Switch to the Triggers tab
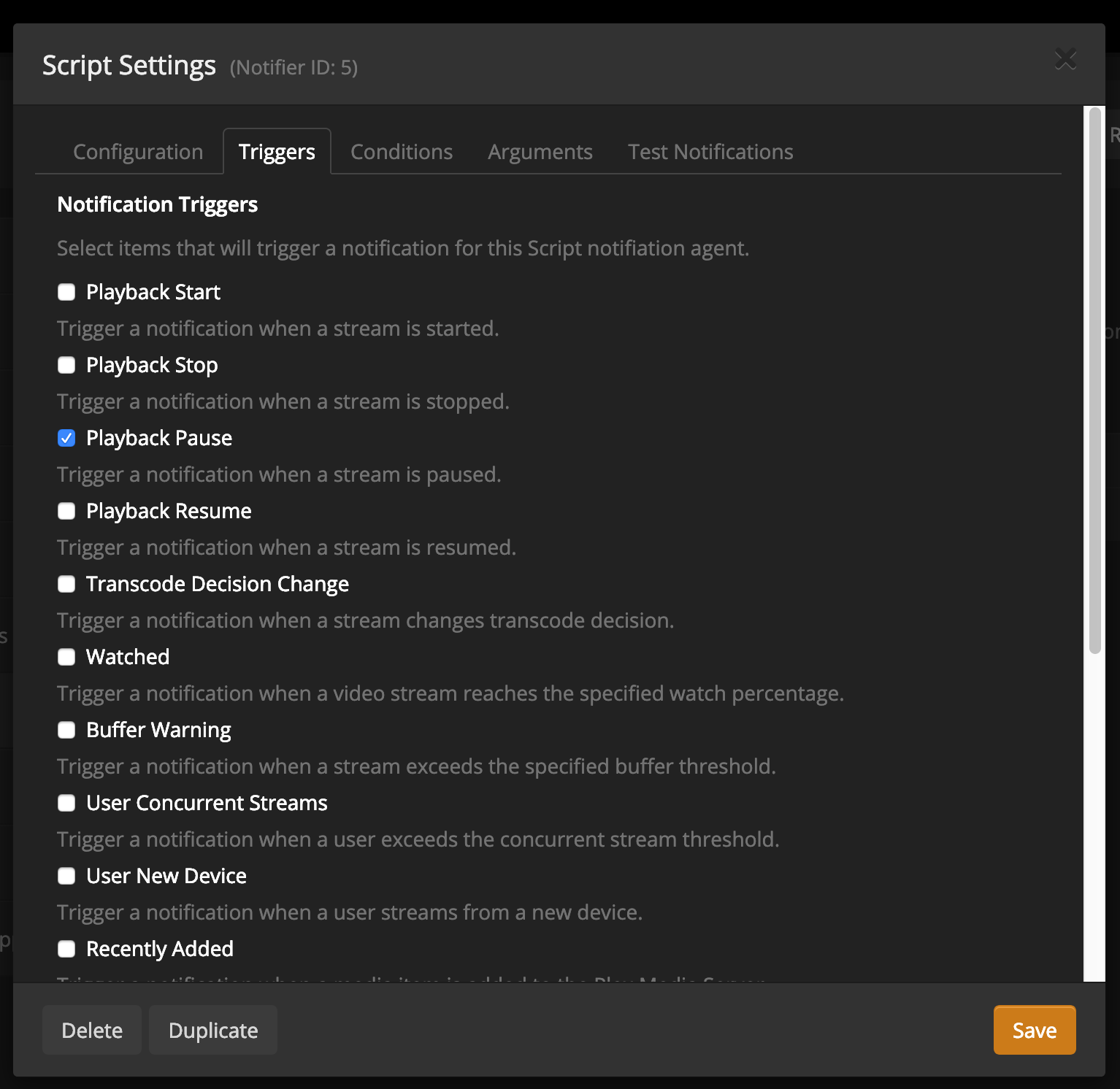Image resolution: width=1120 pixels, height=1089 pixels. click(277, 151)
